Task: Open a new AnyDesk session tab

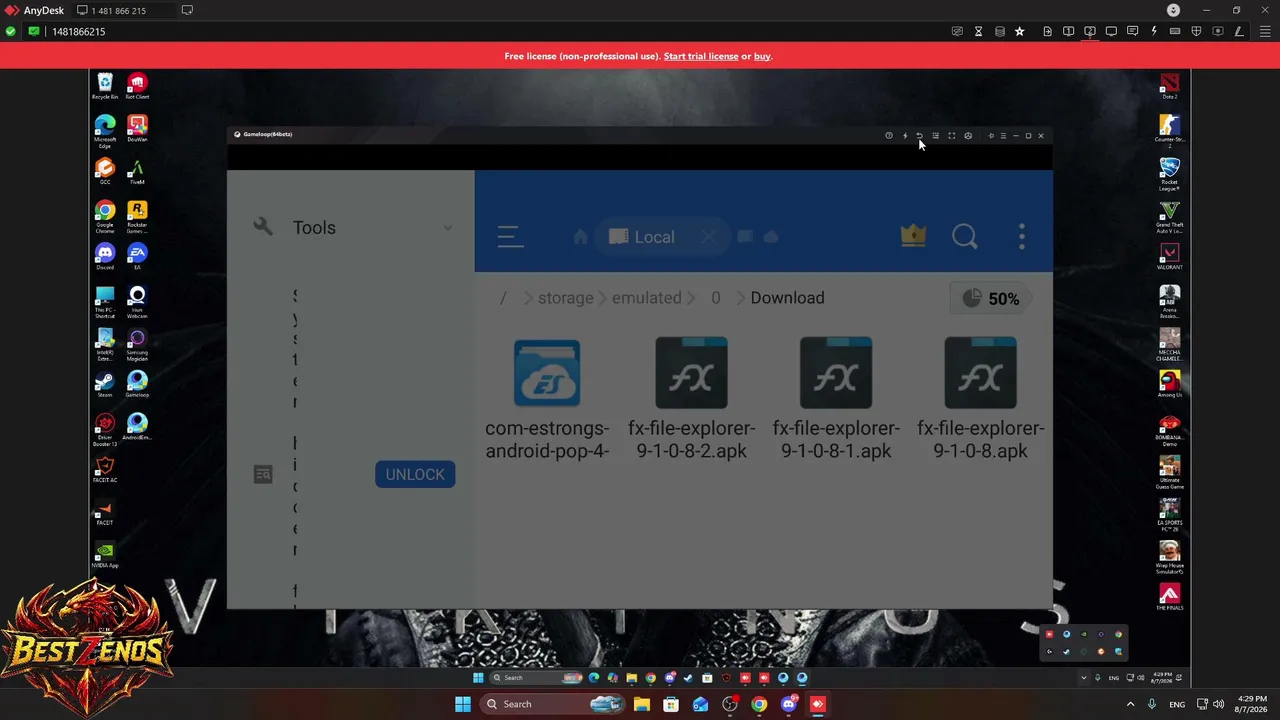Action: tap(187, 10)
